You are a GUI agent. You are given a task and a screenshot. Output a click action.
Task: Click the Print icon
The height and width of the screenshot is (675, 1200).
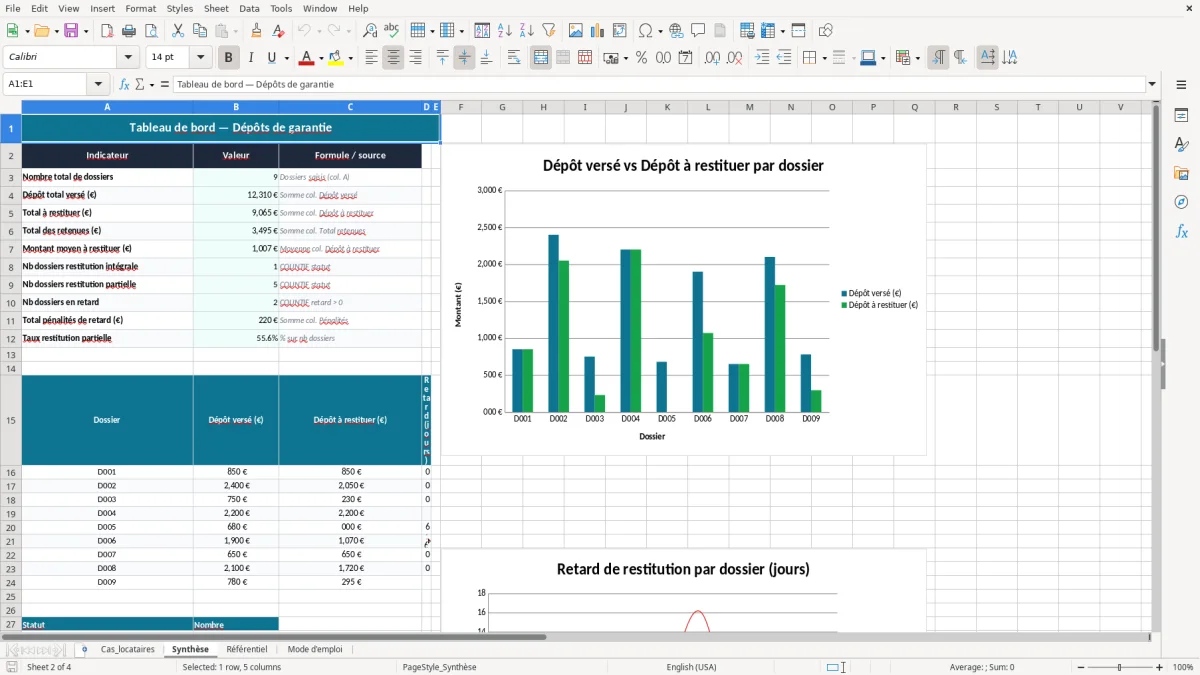[129, 31]
